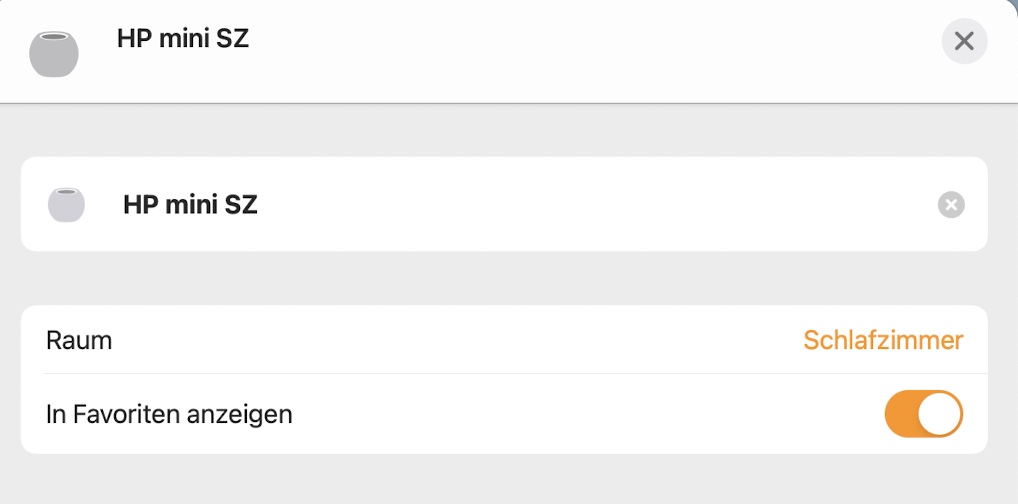Click the orange part of the favorites toggle
Viewport: 1018px width, 504px height.
[901, 414]
